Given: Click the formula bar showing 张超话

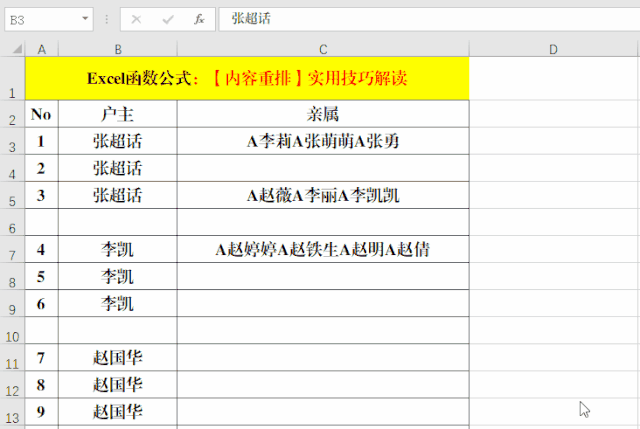Looking at the screenshot, I should click(x=429, y=19).
